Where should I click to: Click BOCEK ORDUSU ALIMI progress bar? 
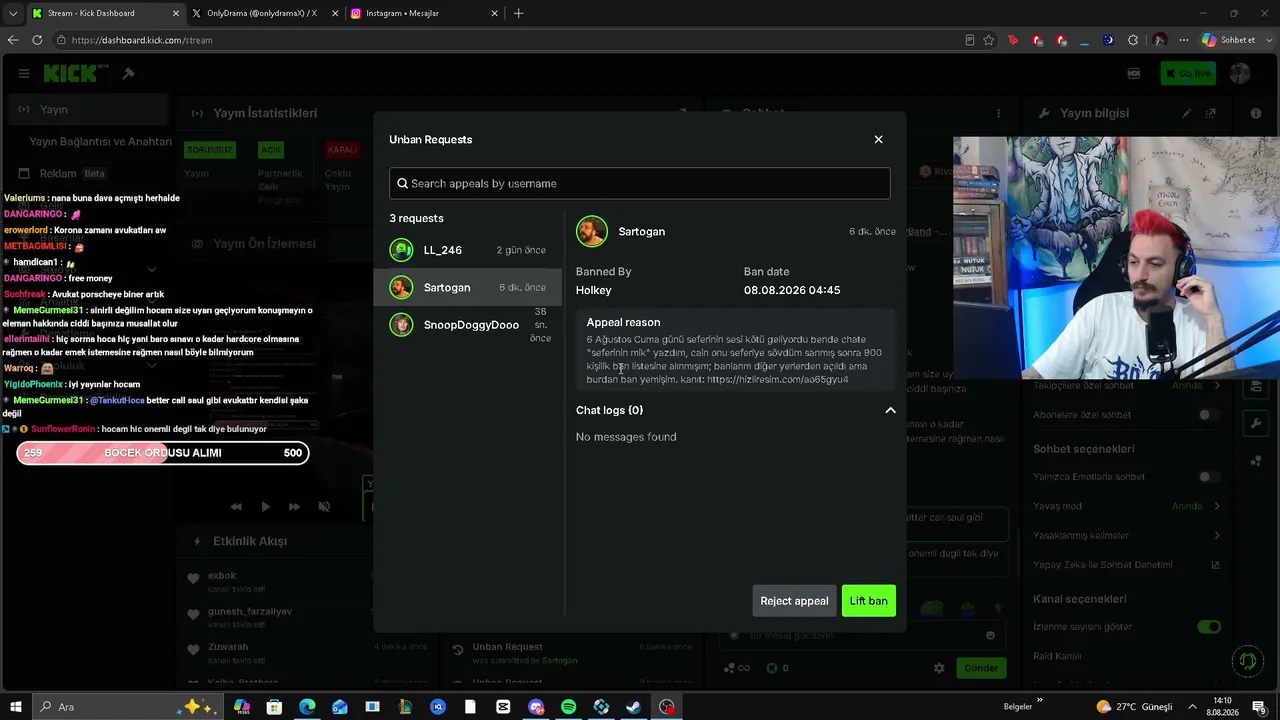pyautogui.click(x=163, y=453)
